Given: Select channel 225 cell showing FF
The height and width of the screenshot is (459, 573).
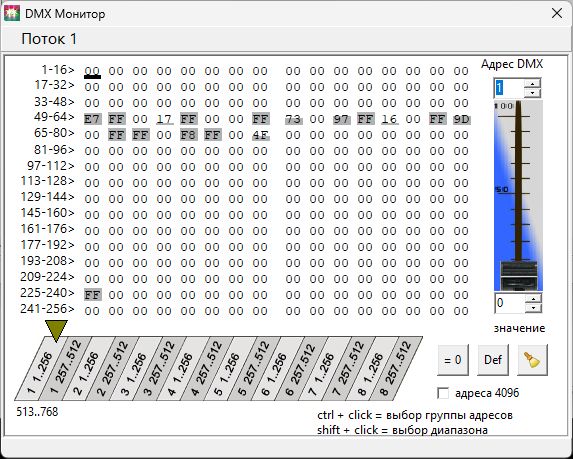Looking at the screenshot, I should pyautogui.click(x=92, y=295).
